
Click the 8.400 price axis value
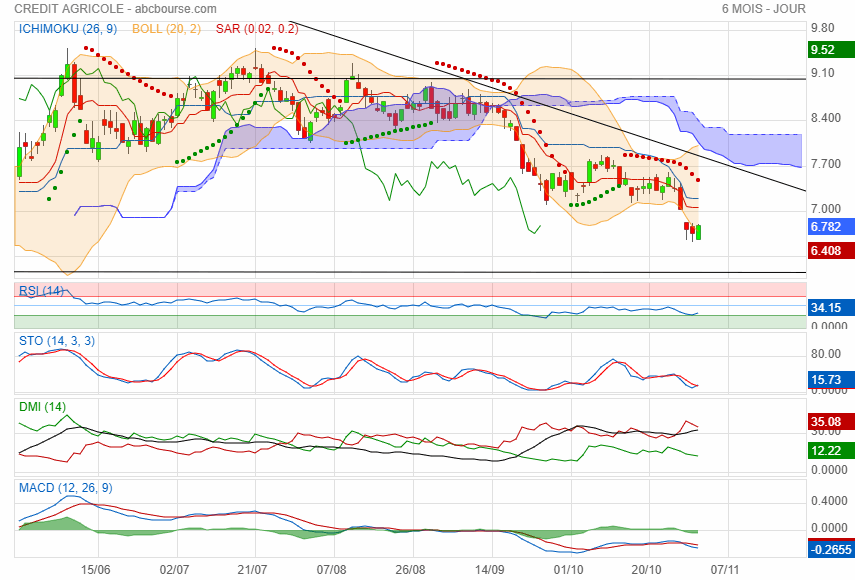(x=826, y=118)
